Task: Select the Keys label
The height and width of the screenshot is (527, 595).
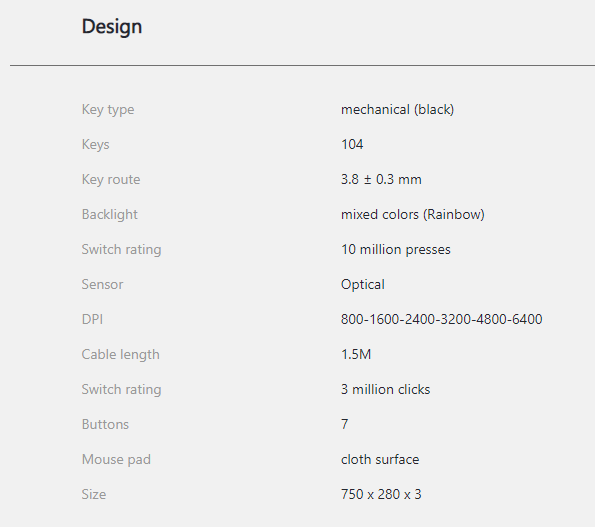Action: coord(95,145)
